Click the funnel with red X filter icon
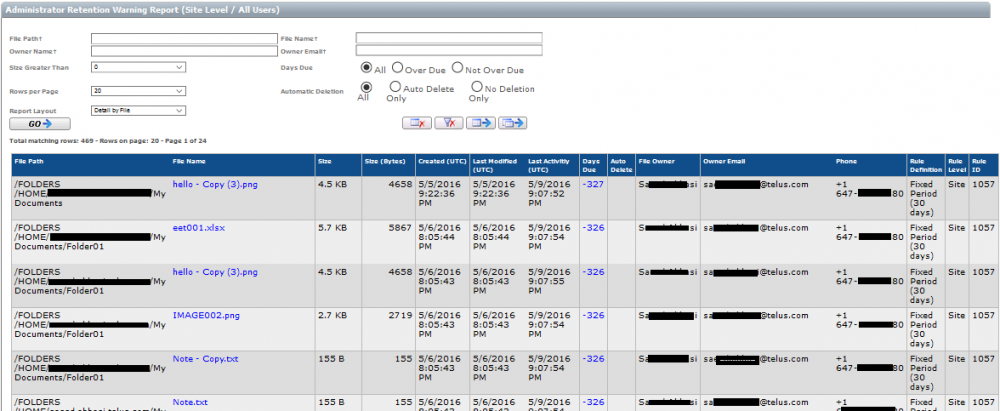This screenshot has height=411, width=1000. click(448, 123)
